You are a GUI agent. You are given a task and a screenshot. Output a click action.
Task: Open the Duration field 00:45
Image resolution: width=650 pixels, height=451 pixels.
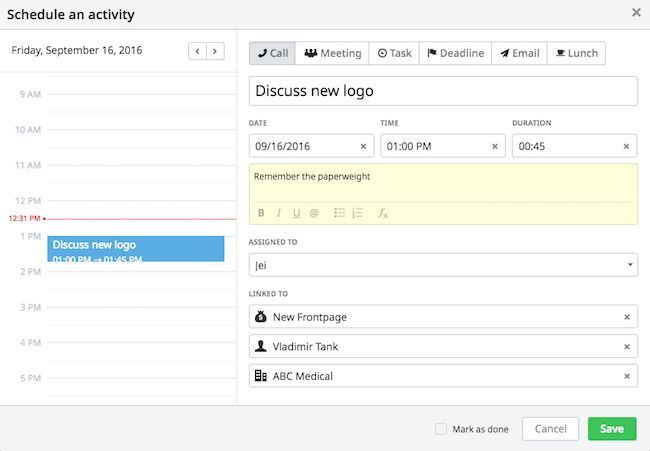pos(574,146)
